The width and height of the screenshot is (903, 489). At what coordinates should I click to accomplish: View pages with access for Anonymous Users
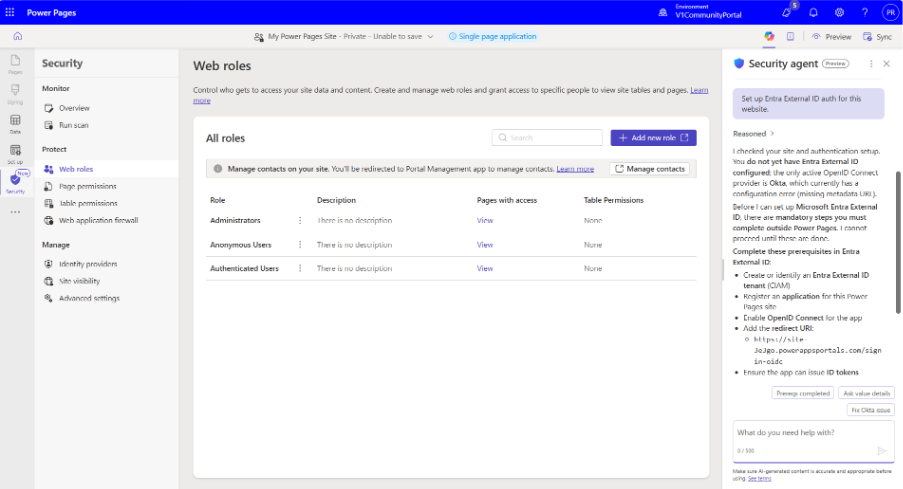point(484,244)
